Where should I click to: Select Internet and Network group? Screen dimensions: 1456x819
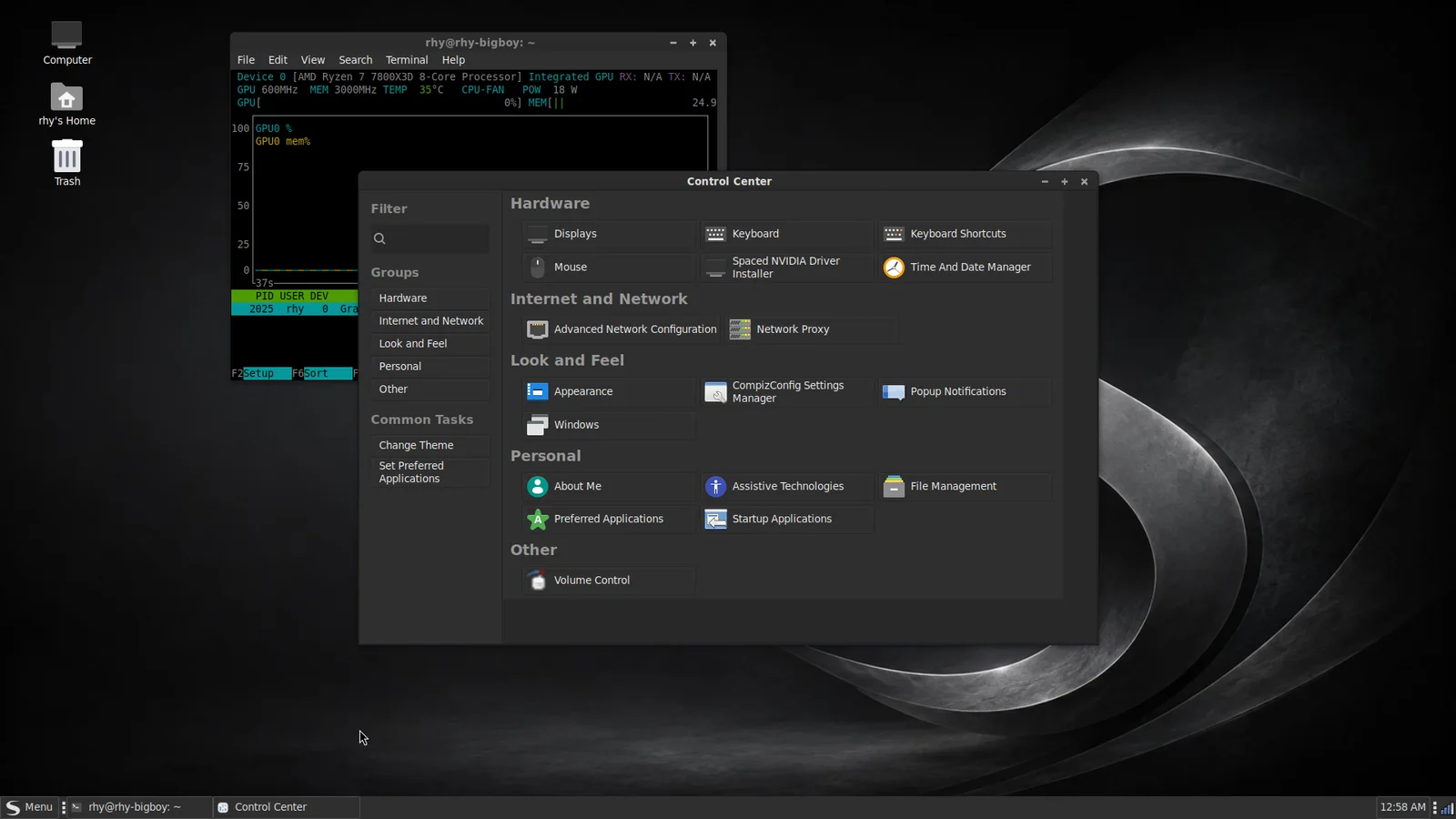[430, 321]
